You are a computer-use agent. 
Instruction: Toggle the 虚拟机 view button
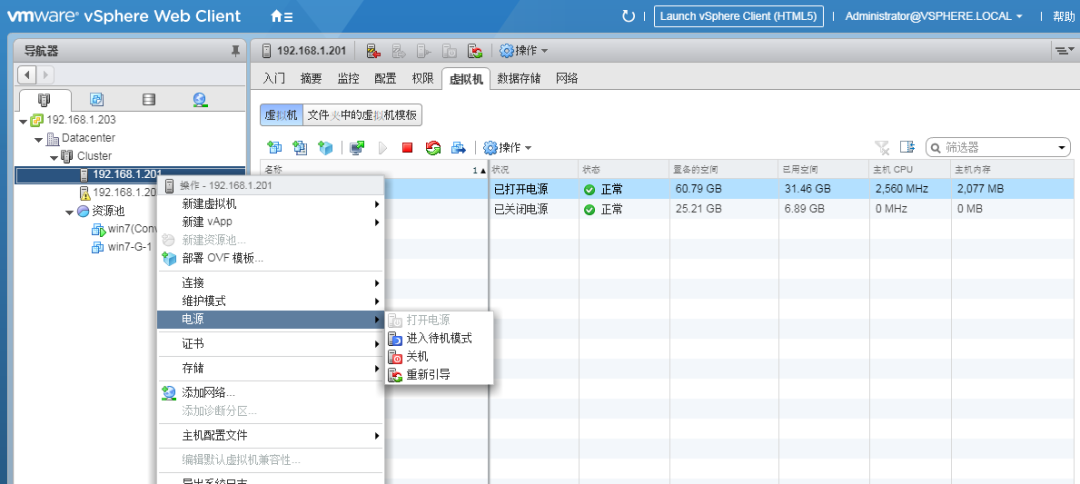click(x=281, y=115)
